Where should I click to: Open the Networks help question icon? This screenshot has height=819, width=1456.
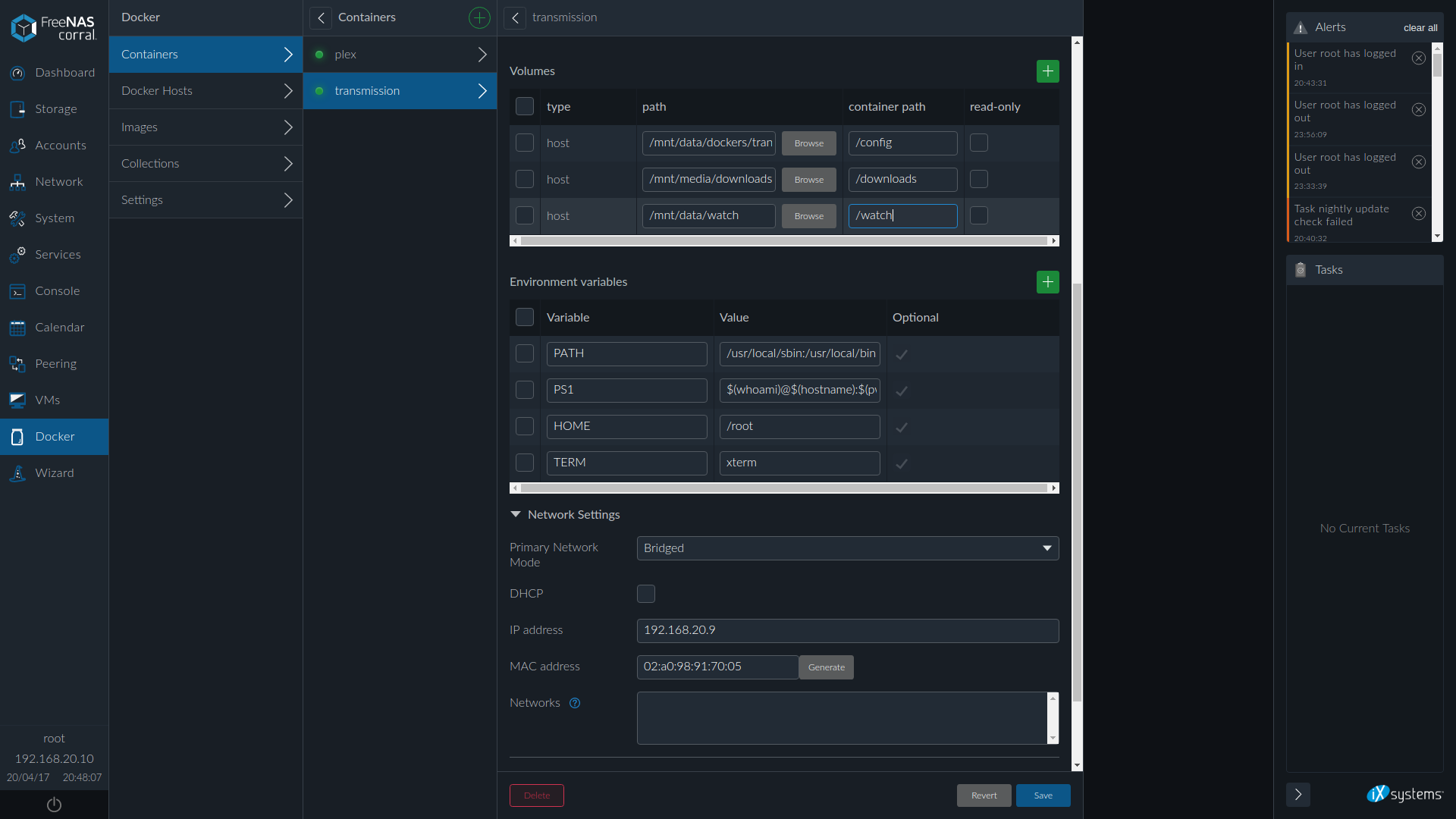575,703
